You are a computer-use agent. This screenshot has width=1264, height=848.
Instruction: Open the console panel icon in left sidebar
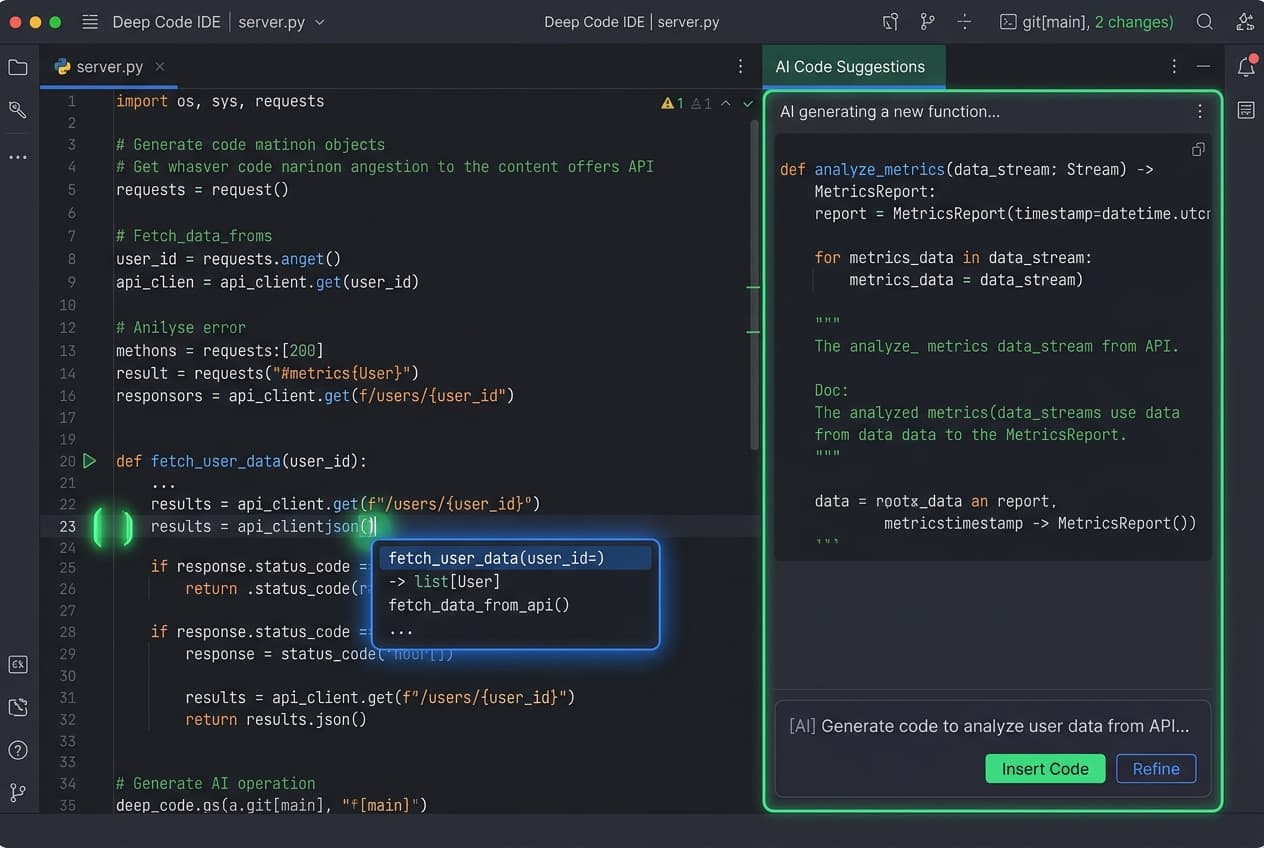[x=18, y=664]
